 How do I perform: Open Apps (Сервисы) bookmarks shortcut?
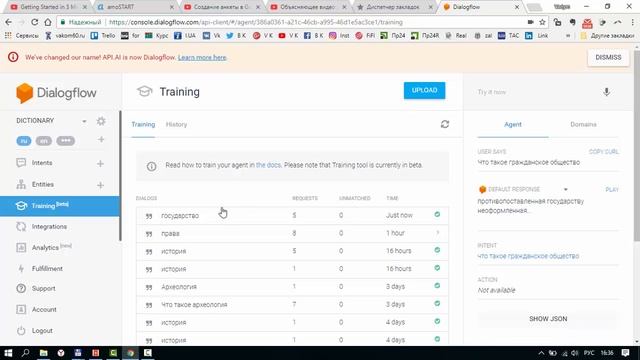pos(22,36)
